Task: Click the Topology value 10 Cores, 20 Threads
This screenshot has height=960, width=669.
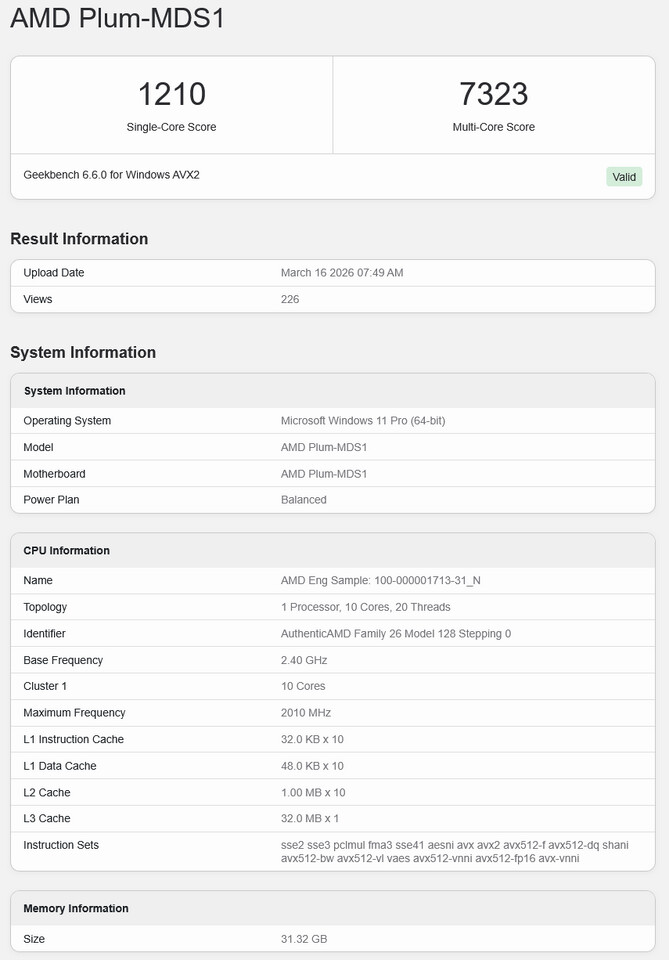Action: click(366, 607)
